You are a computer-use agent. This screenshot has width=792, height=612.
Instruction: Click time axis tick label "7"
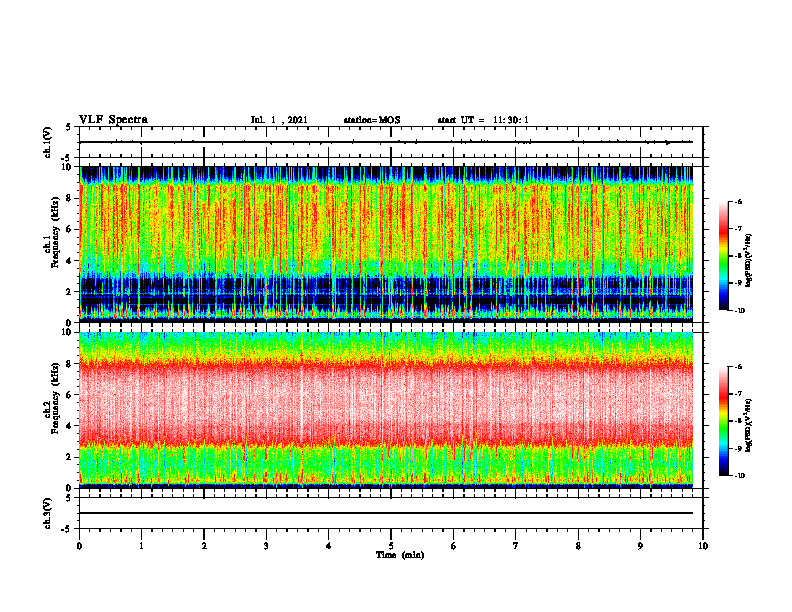tap(516, 546)
